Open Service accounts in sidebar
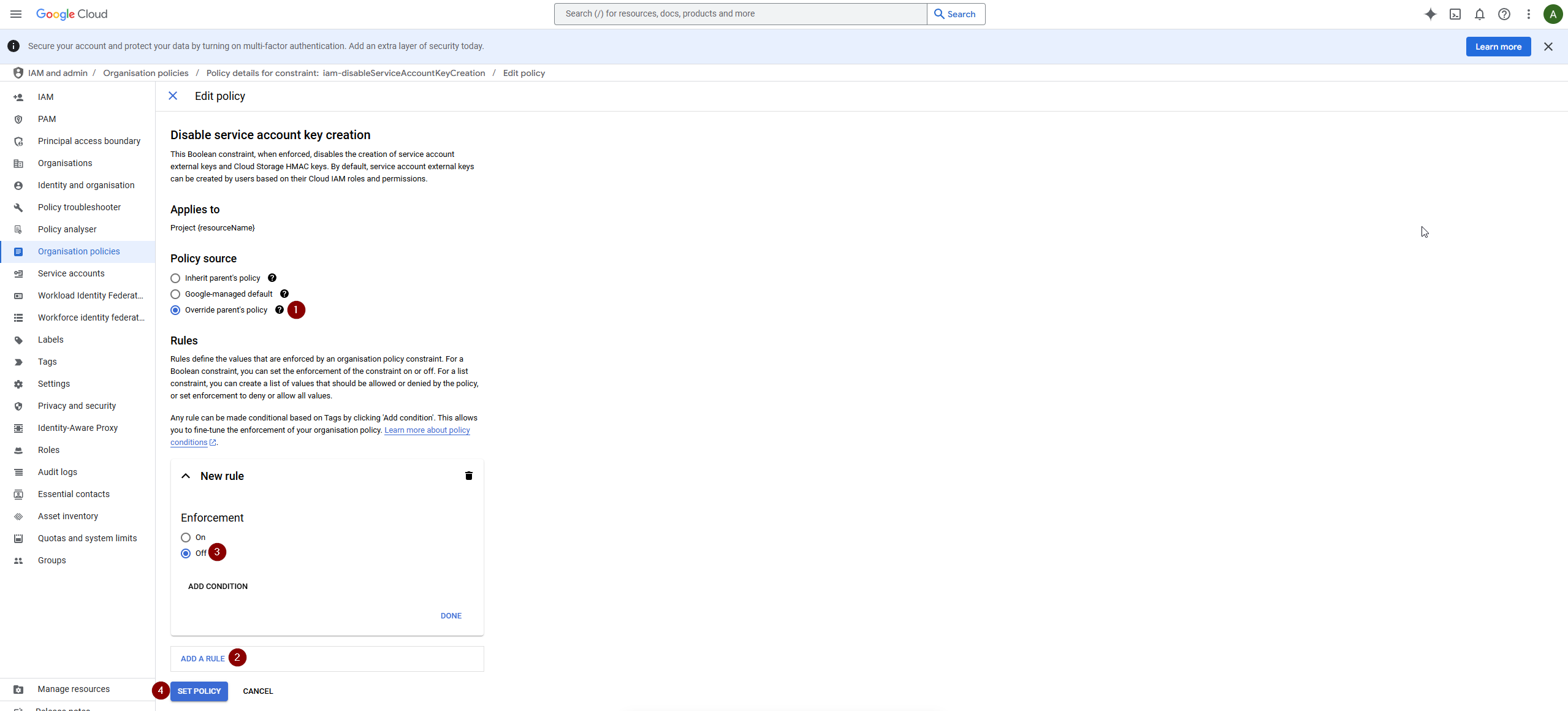1568x711 pixels. tap(71, 273)
